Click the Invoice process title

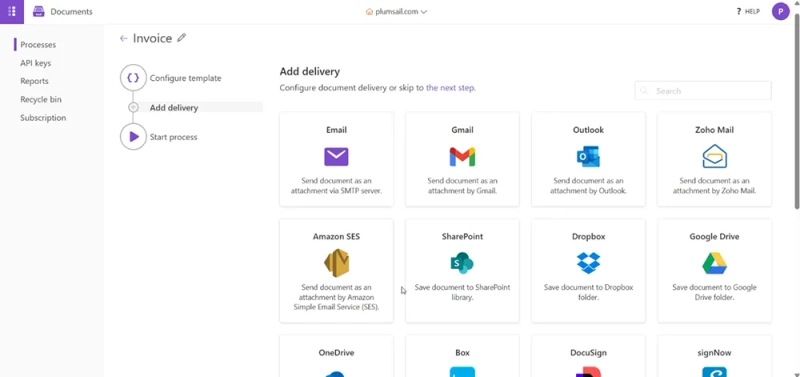click(x=153, y=38)
